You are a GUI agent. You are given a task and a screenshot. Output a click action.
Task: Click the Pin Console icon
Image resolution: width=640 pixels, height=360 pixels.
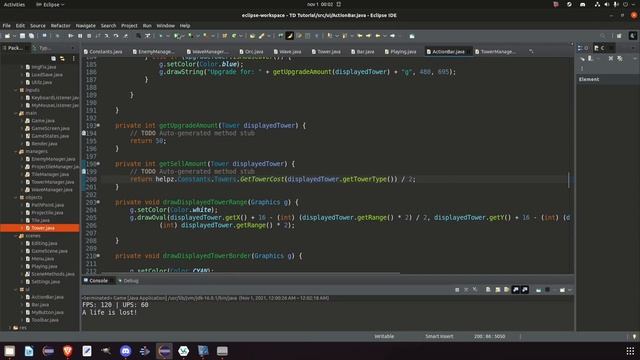[x=538, y=290]
